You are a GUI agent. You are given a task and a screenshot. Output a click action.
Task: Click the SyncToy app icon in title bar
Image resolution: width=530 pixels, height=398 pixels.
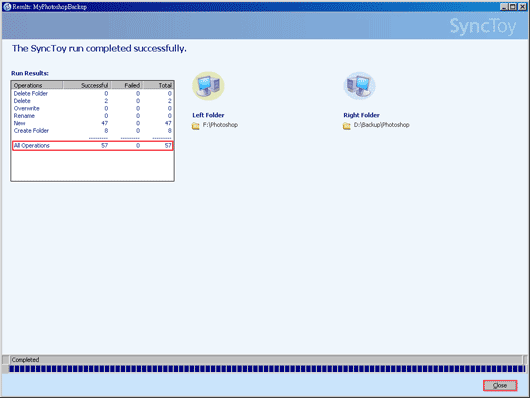point(7,6)
